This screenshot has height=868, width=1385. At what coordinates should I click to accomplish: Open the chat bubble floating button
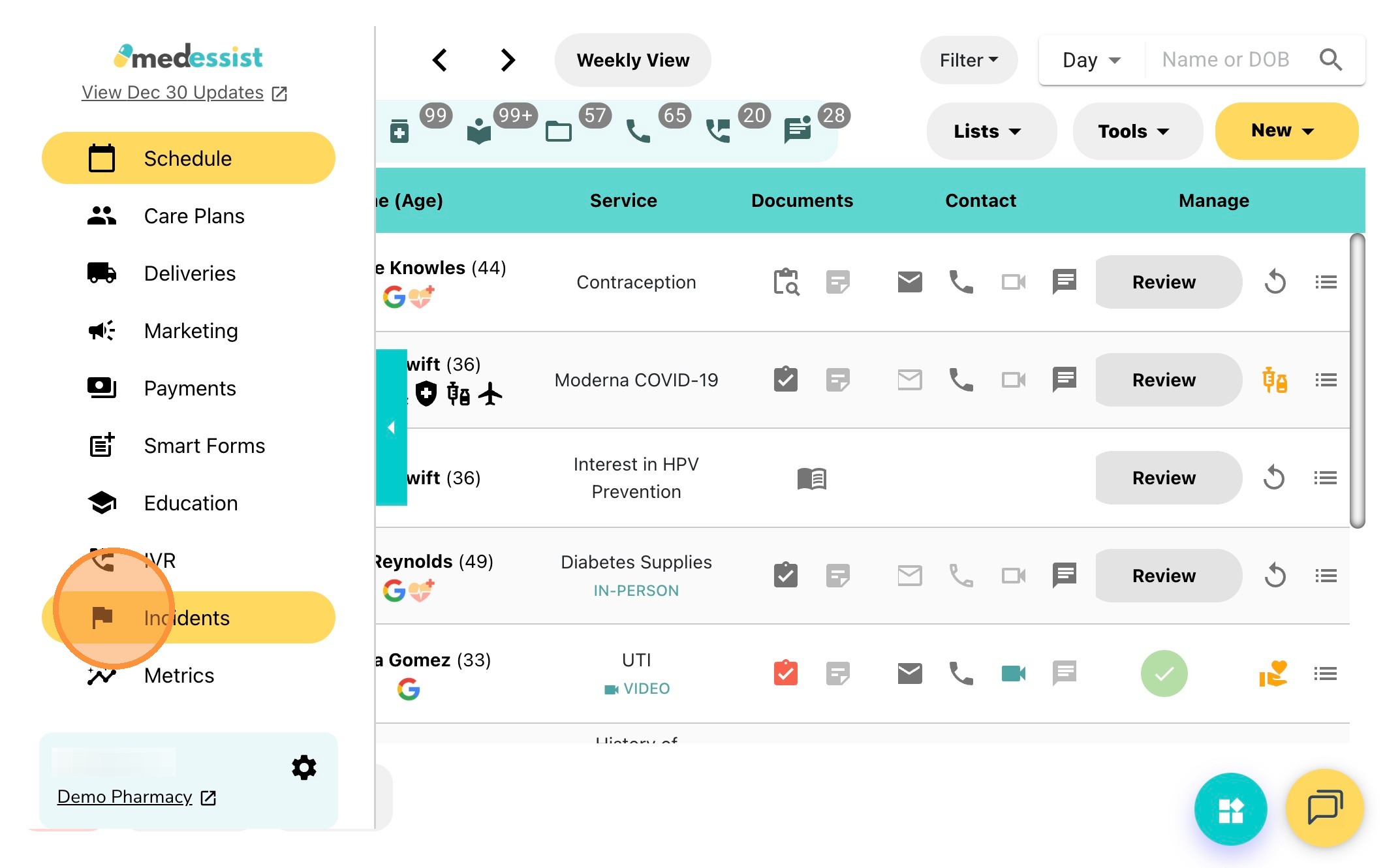(x=1324, y=808)
